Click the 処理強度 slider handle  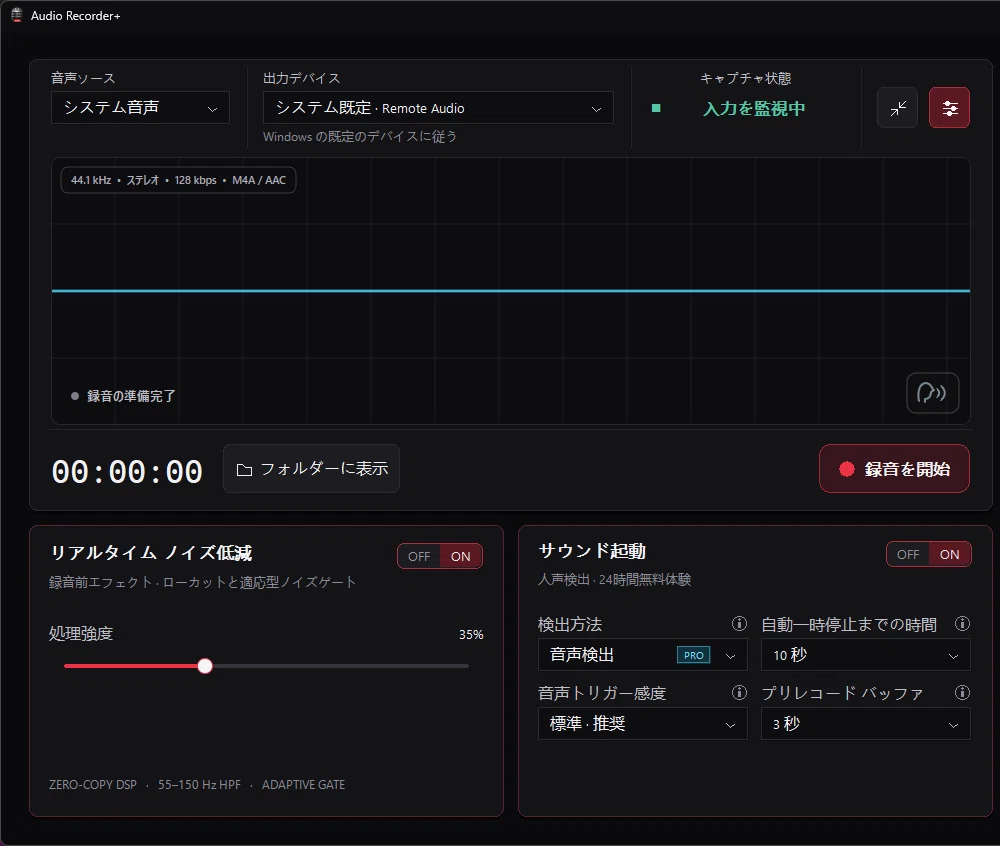[x=205, y=666]
